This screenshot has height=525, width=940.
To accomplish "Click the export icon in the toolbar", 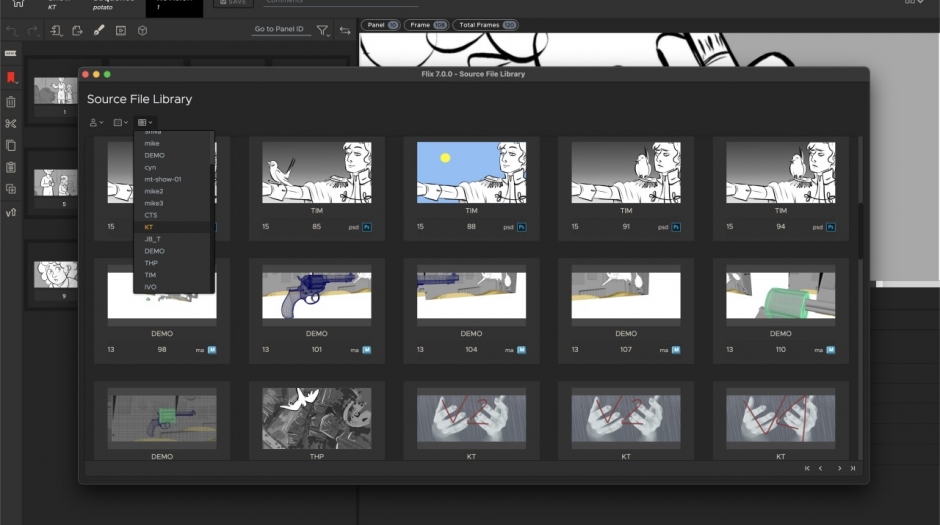I will (77, 31).
